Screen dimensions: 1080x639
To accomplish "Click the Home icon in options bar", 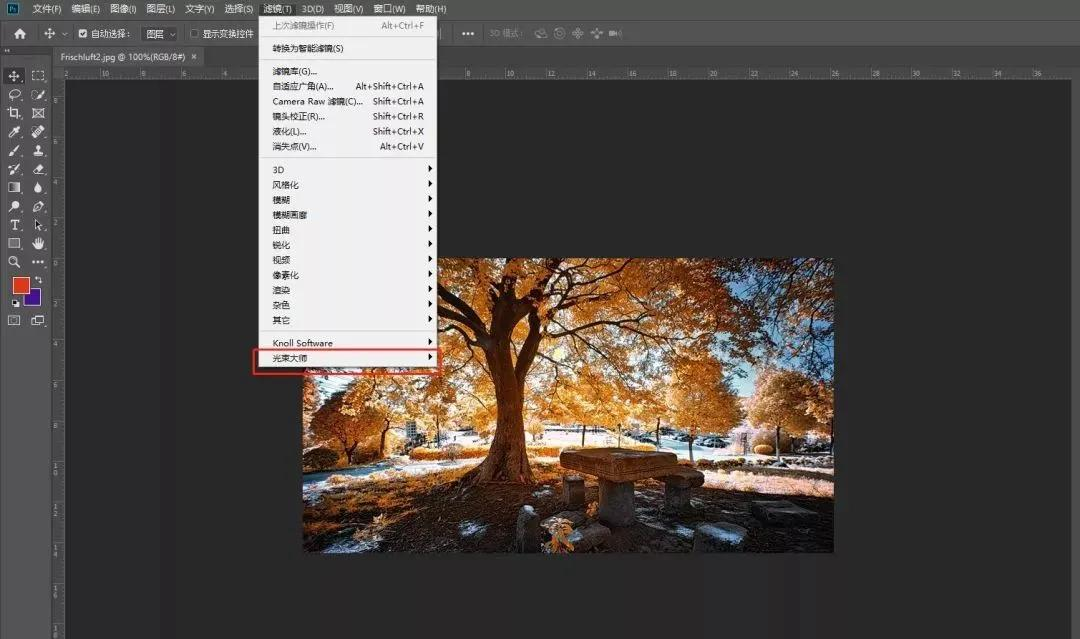I will click(x=19, y=33).
